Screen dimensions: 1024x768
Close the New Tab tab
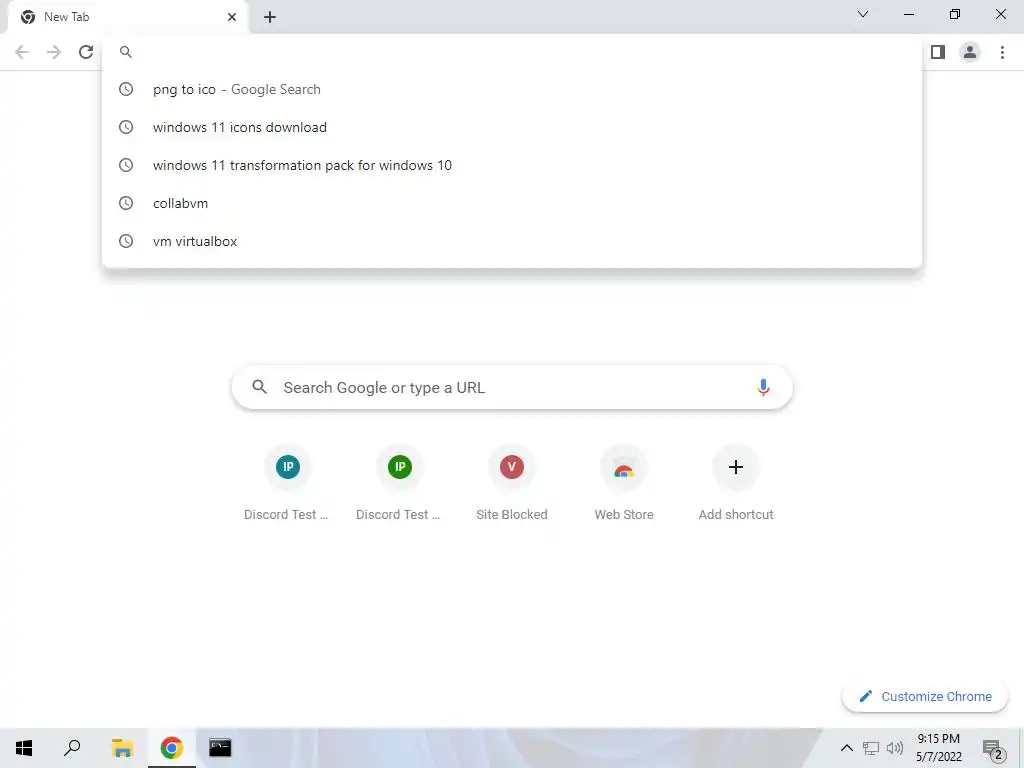click(232, 17)
